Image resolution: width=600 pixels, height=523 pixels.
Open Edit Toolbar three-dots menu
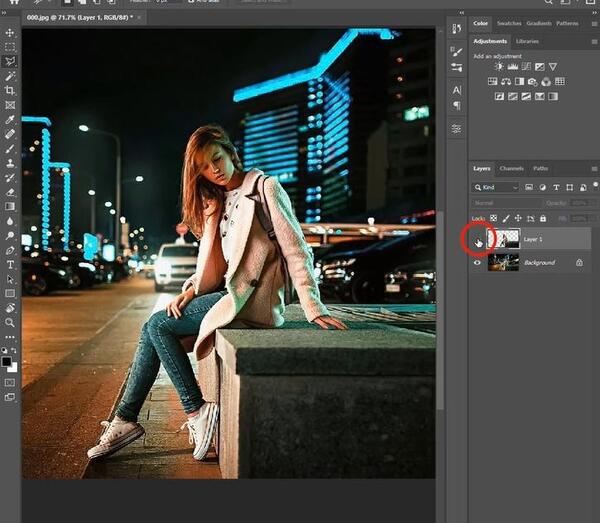[10, 337]
